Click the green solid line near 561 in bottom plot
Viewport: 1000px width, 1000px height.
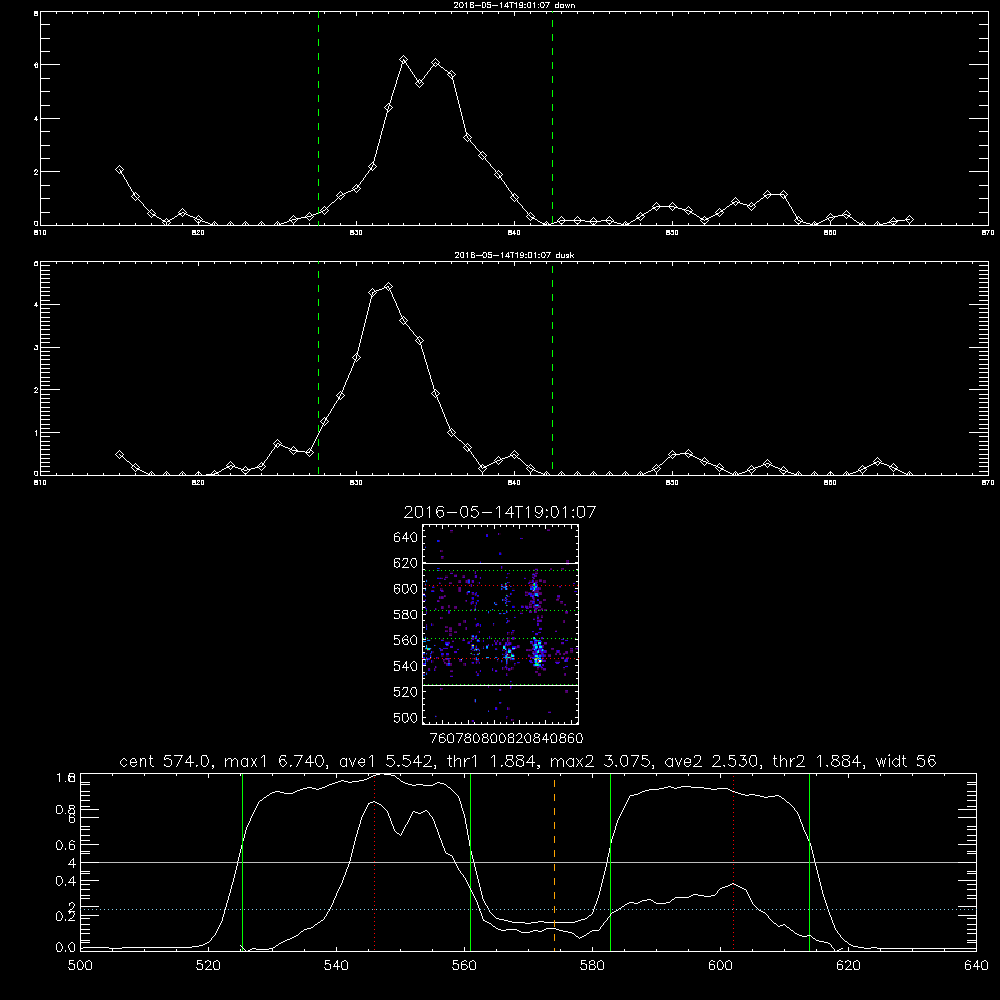click(x=471, y=862)
